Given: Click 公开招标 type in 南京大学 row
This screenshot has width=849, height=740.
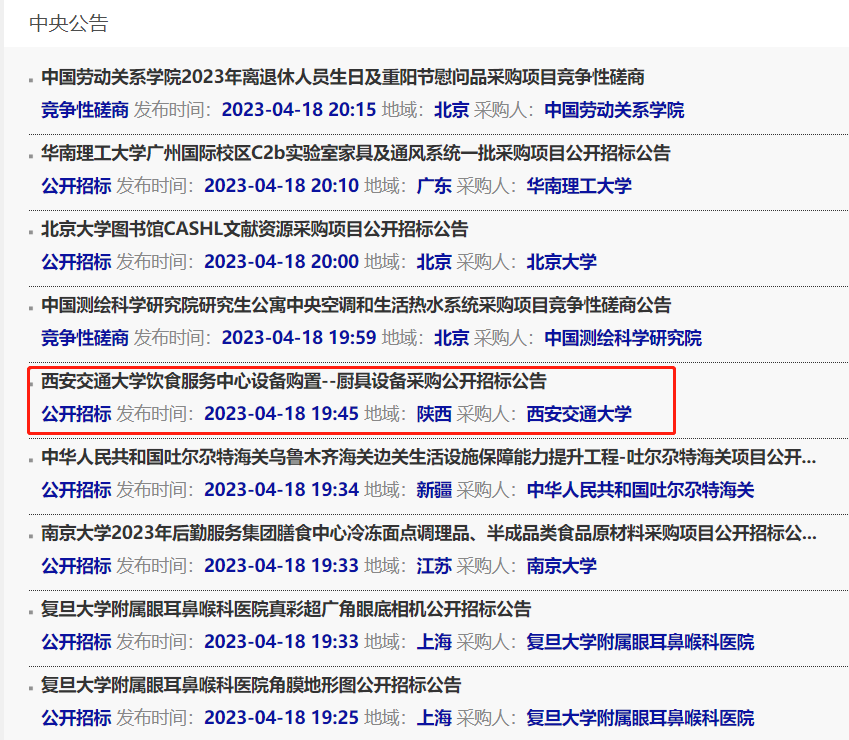Looking at the screenshot, I should (76, 566).
